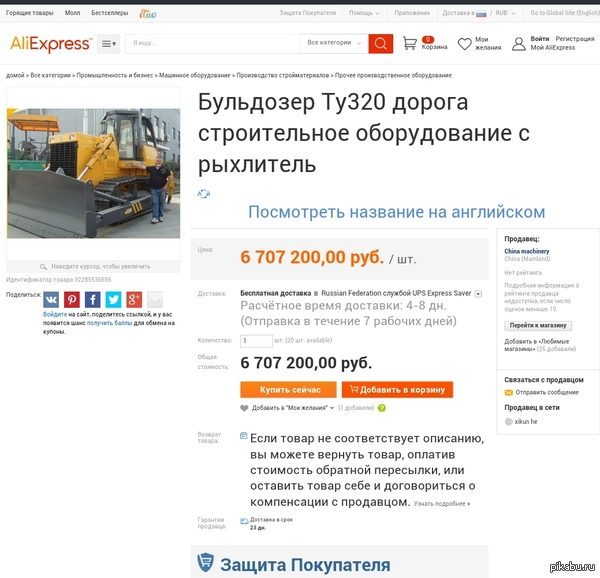Open Посмотреть название на английском link
Screen dimensions: 600x578
point(396,212)
